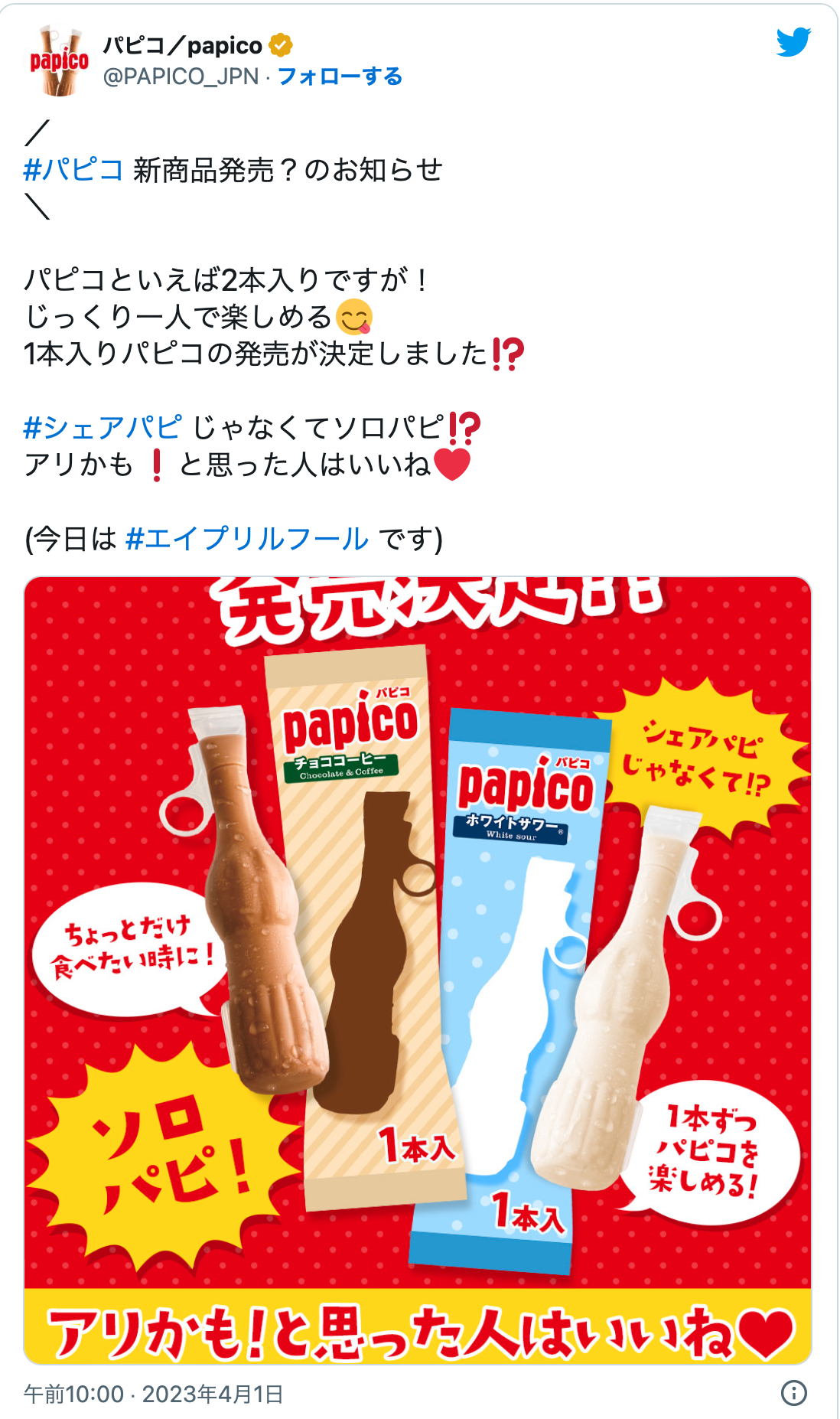Click the red heart emoji in tweet text

tap(452, 465)
